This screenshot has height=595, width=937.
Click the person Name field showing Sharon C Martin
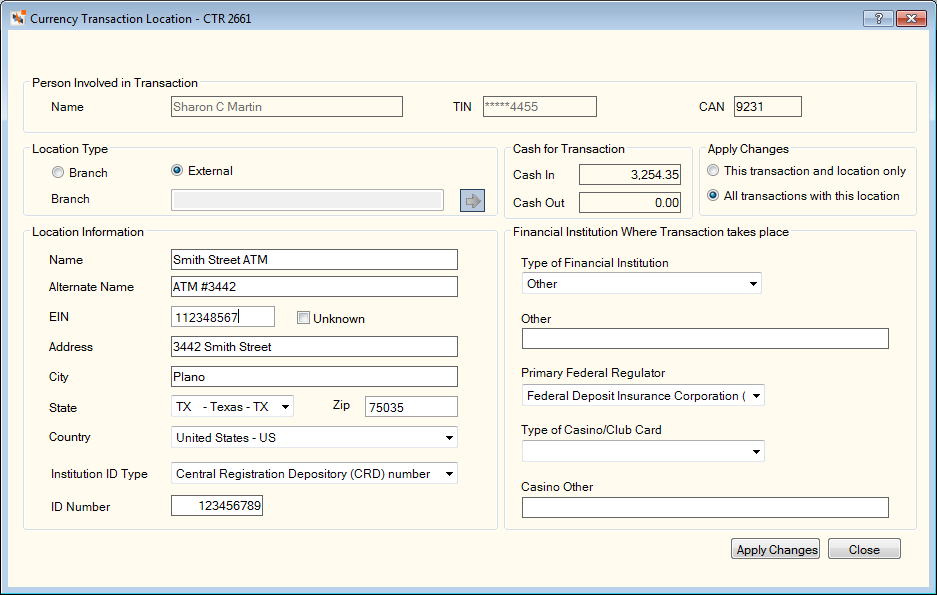[287, 107]
